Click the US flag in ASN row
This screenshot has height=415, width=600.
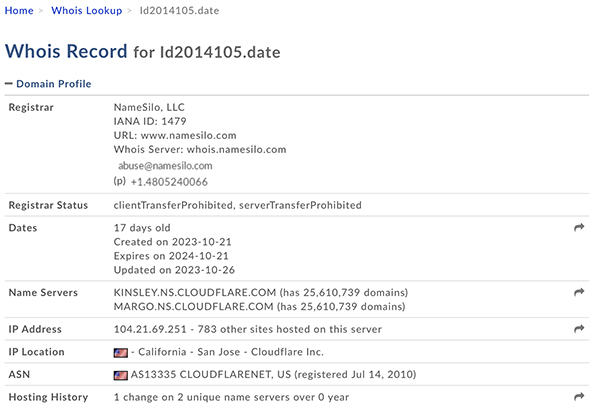click(121, 375)
